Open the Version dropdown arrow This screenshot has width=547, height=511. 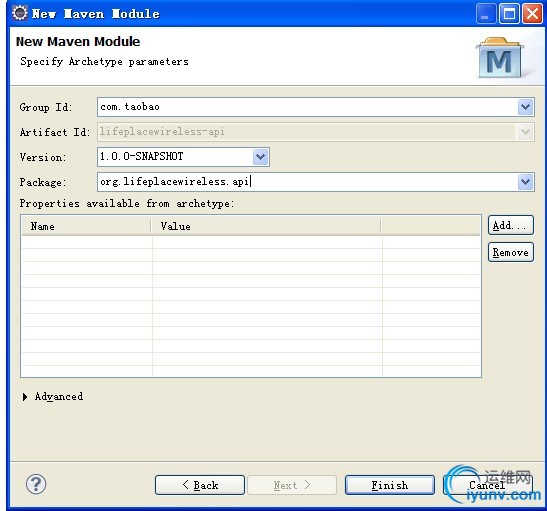pos(261,157)
